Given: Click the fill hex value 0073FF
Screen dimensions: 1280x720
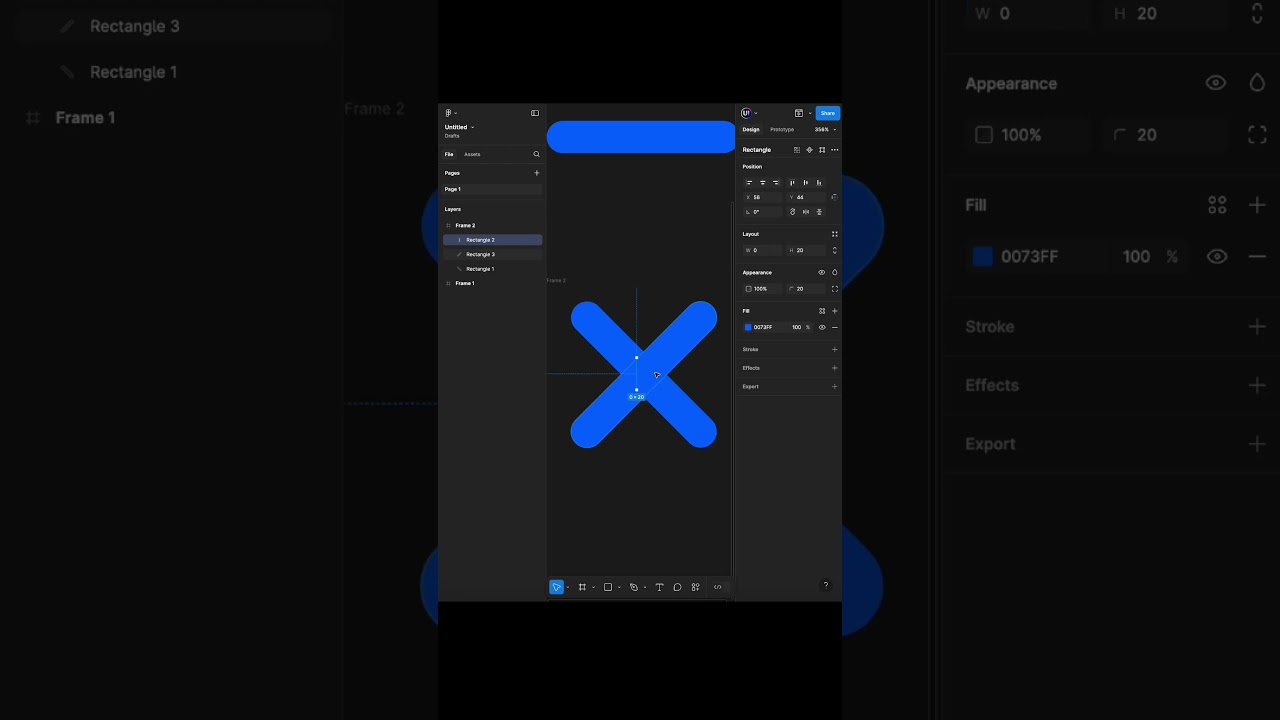Looking at the screenshot, I should (763, 327).
